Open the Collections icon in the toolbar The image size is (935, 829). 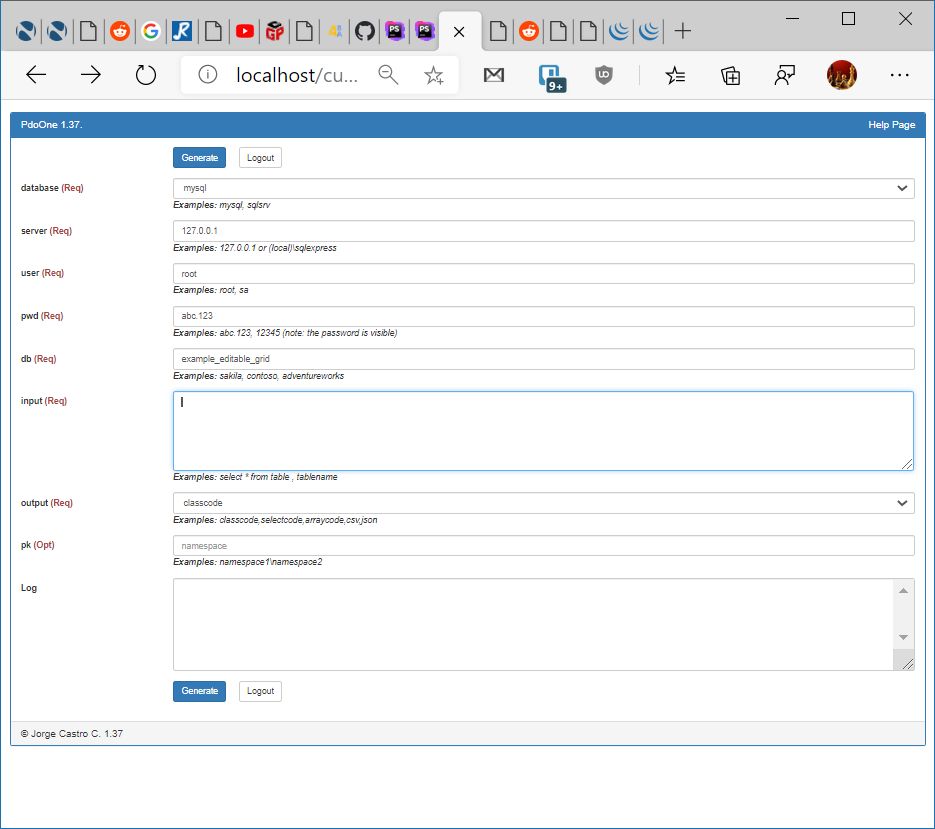731,75
